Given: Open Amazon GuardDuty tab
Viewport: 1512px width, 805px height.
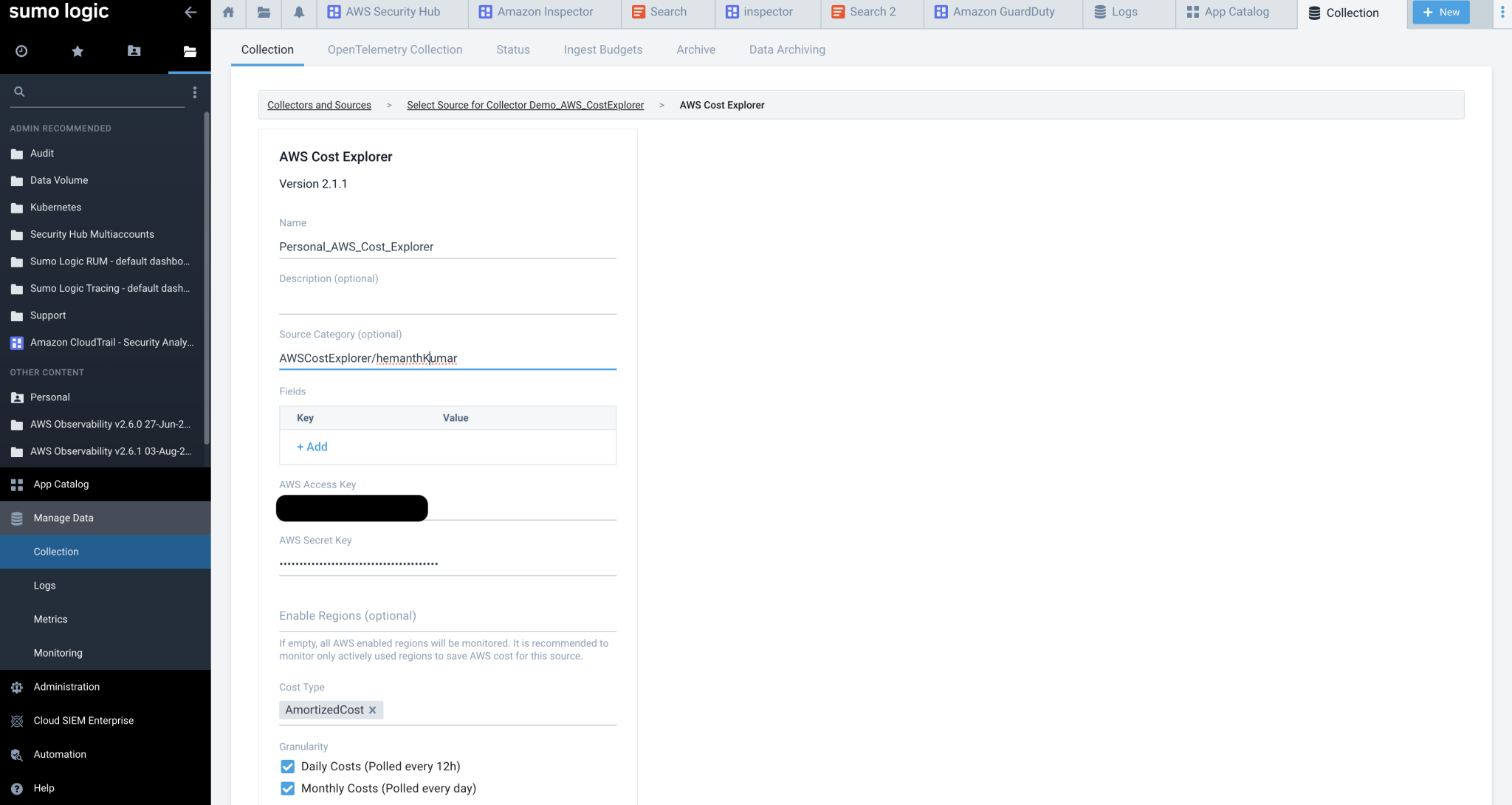Looking at the screenshot, I should pos(1003,13).
